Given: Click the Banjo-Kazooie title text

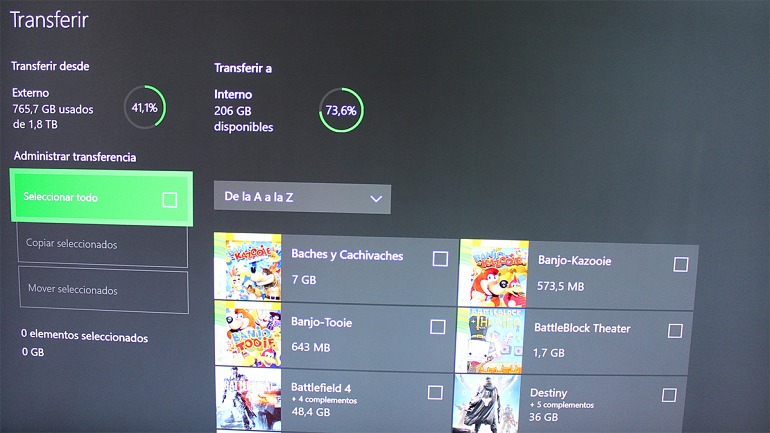Looking at the screenshot, I should click(575, 261).
